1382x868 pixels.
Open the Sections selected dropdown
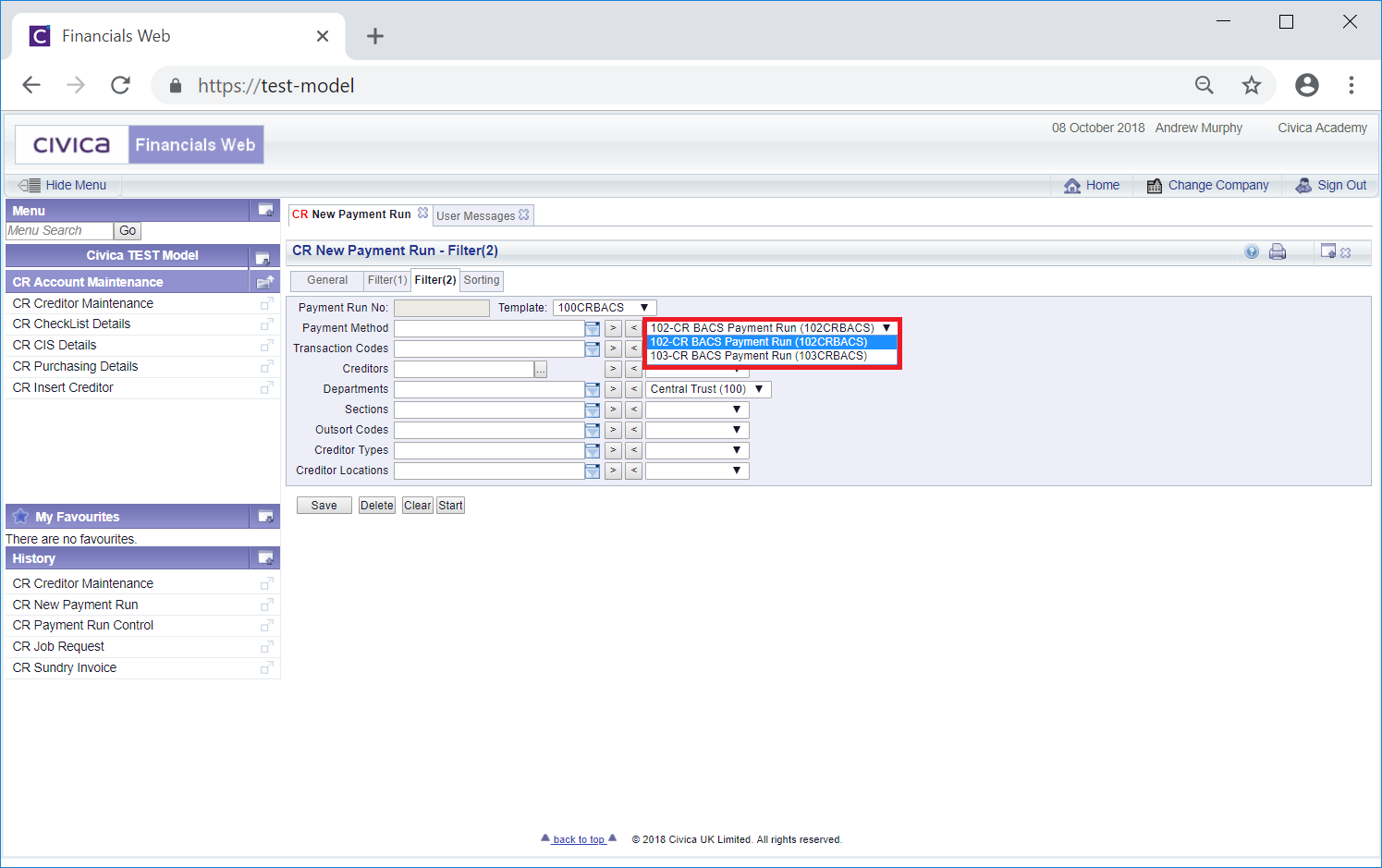click(x=697, y=410)
